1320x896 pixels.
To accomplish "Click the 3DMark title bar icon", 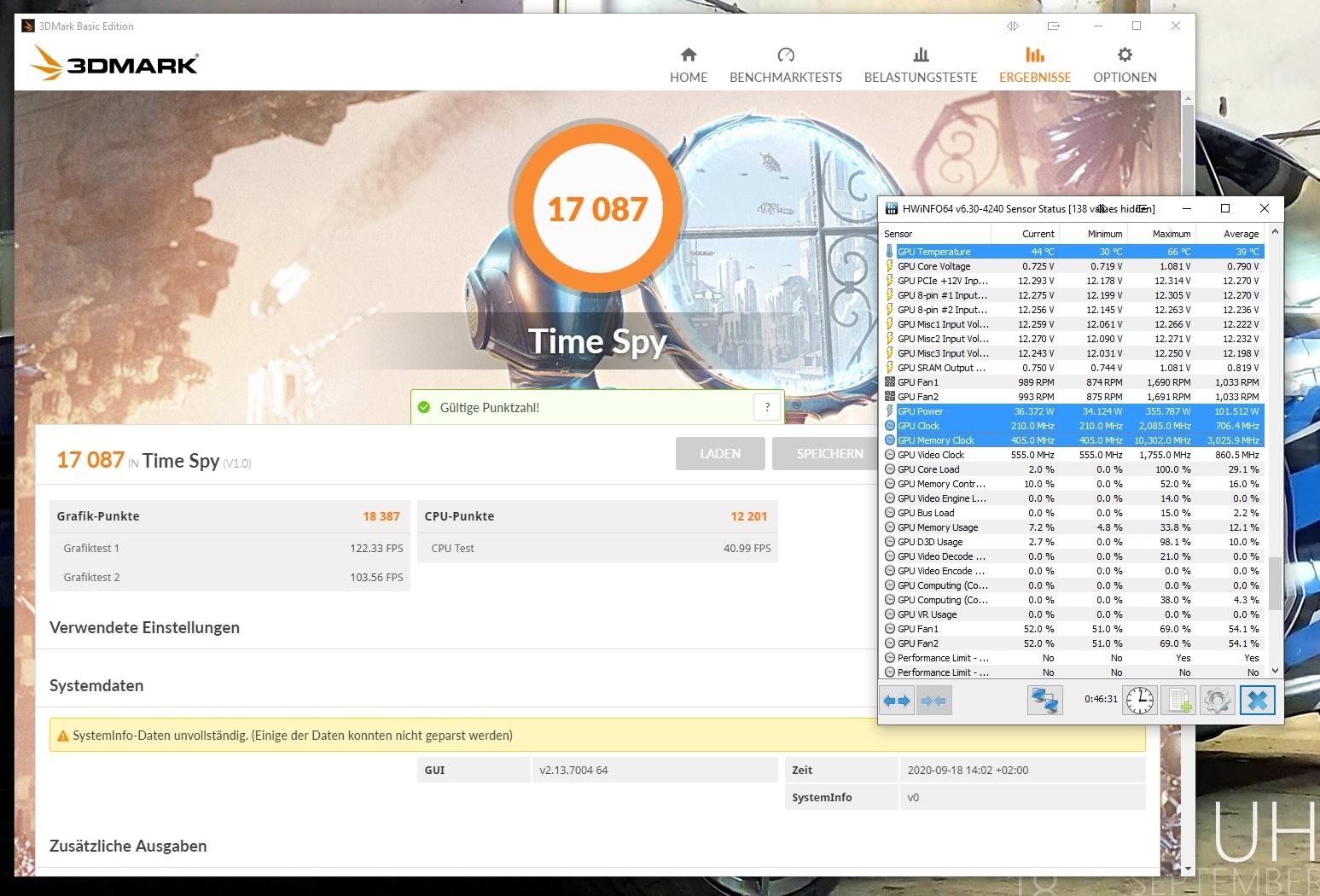I will [28, 26].
